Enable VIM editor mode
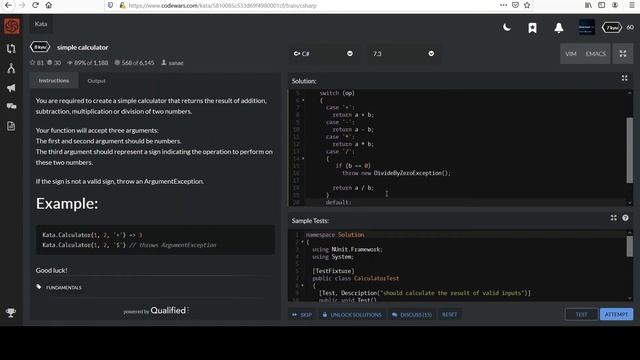The width and height of the screenshot is (640, 360). [571, 53]
